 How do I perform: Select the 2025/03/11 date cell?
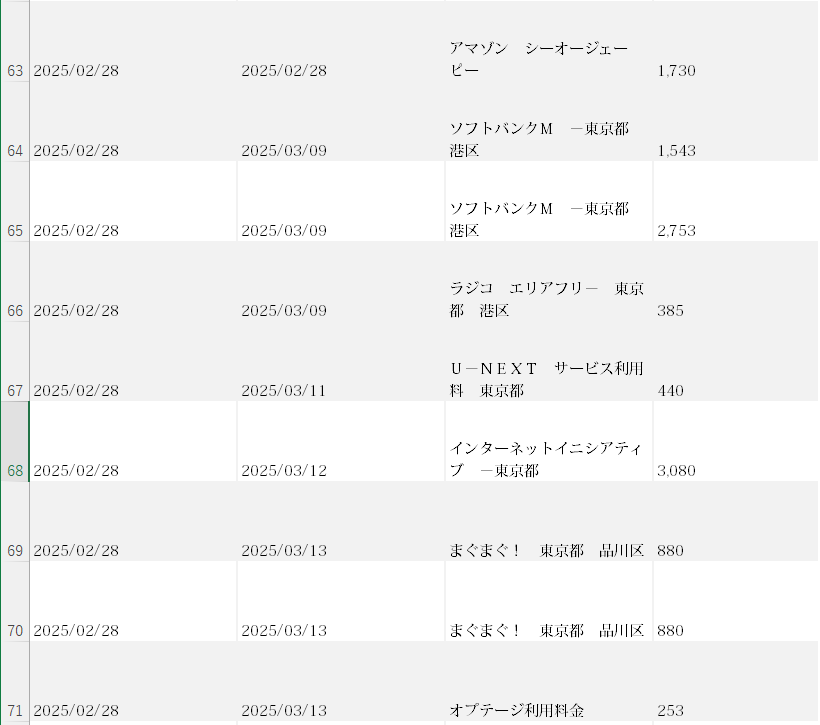tap(340, 391)
